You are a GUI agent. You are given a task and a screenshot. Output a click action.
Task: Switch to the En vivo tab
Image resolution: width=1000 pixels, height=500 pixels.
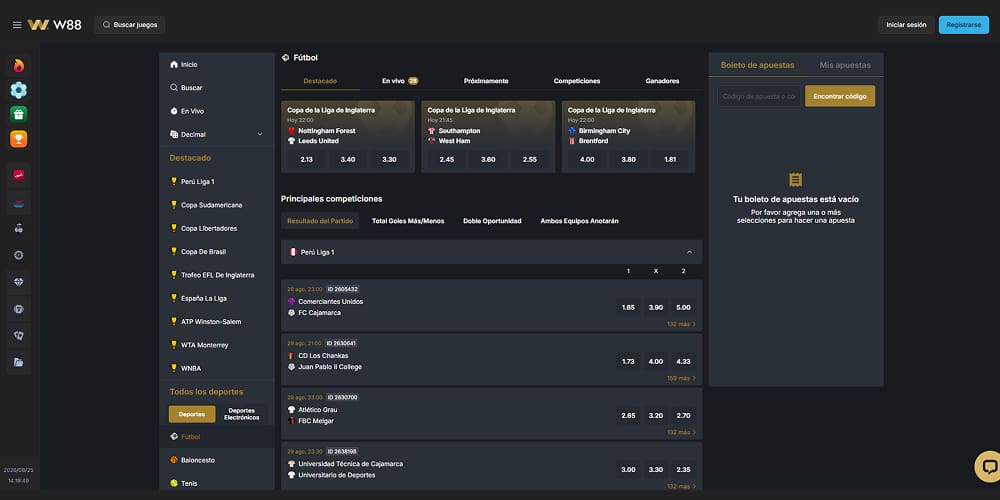click(x=400, y=81)
